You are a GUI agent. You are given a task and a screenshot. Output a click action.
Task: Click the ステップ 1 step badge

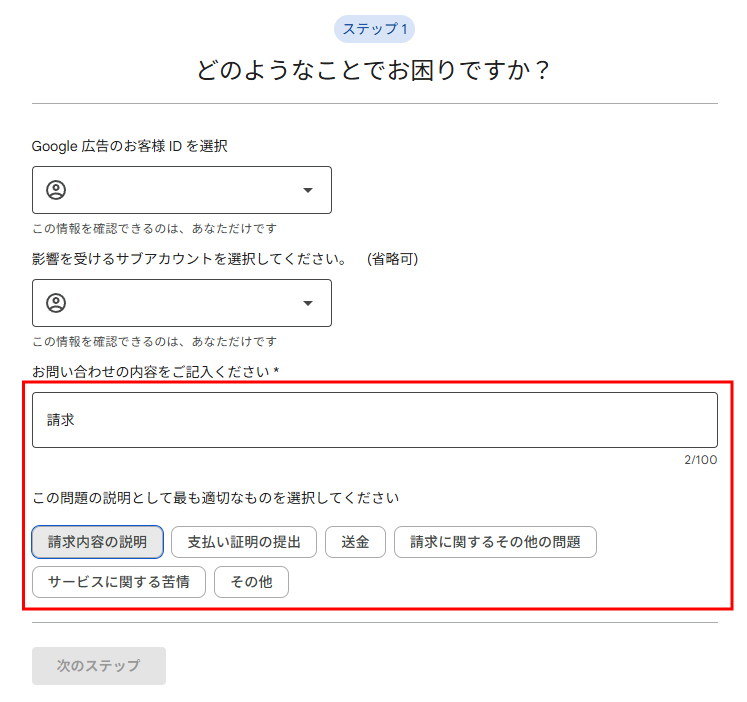coord(374,29)
